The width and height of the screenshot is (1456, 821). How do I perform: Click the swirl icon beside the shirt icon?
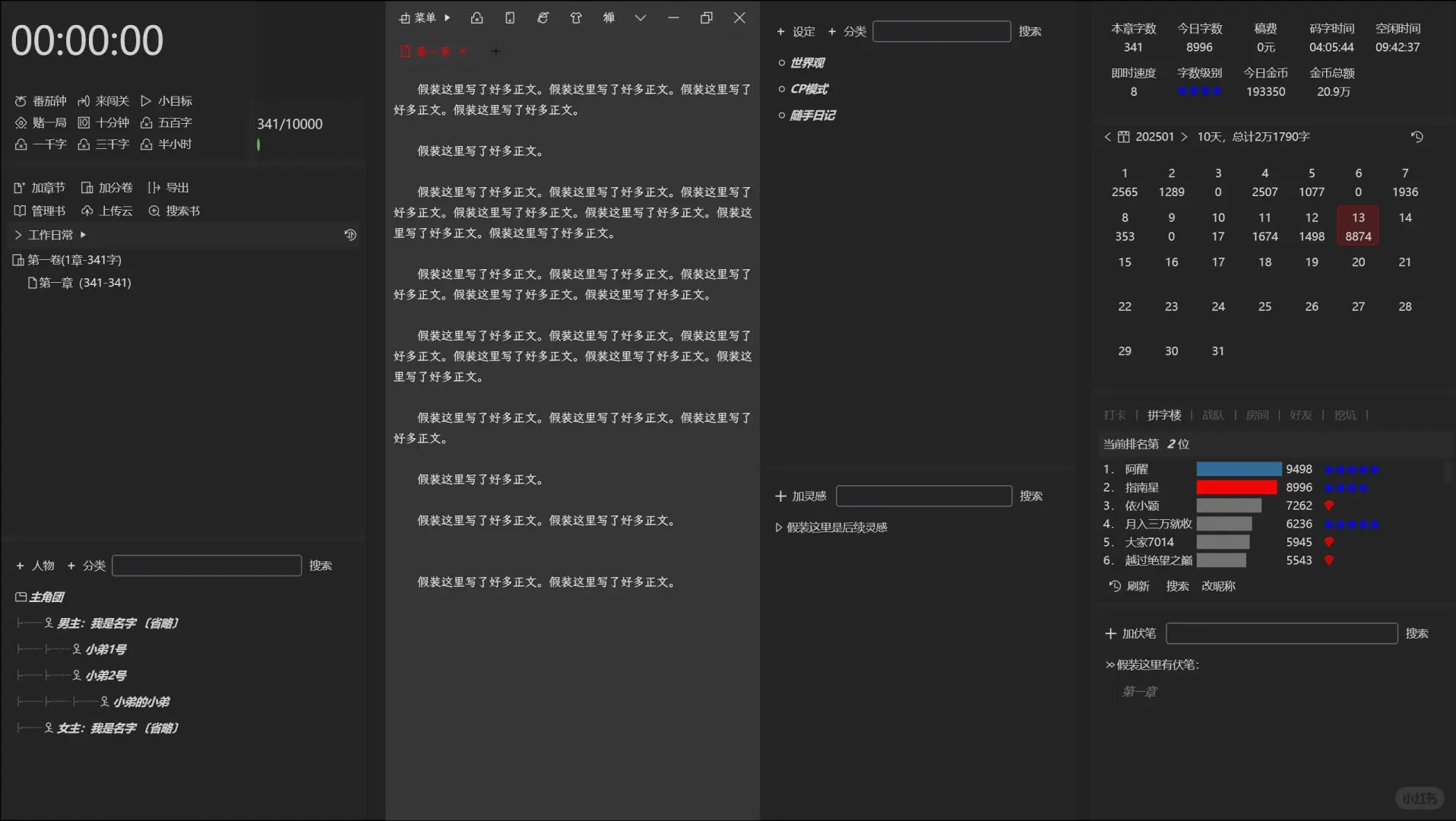coord(543,17)
